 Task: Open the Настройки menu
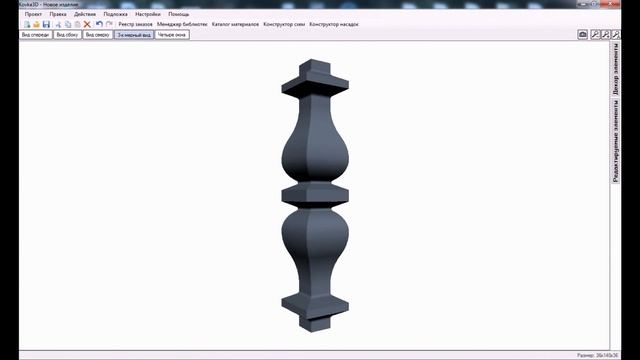148,14
